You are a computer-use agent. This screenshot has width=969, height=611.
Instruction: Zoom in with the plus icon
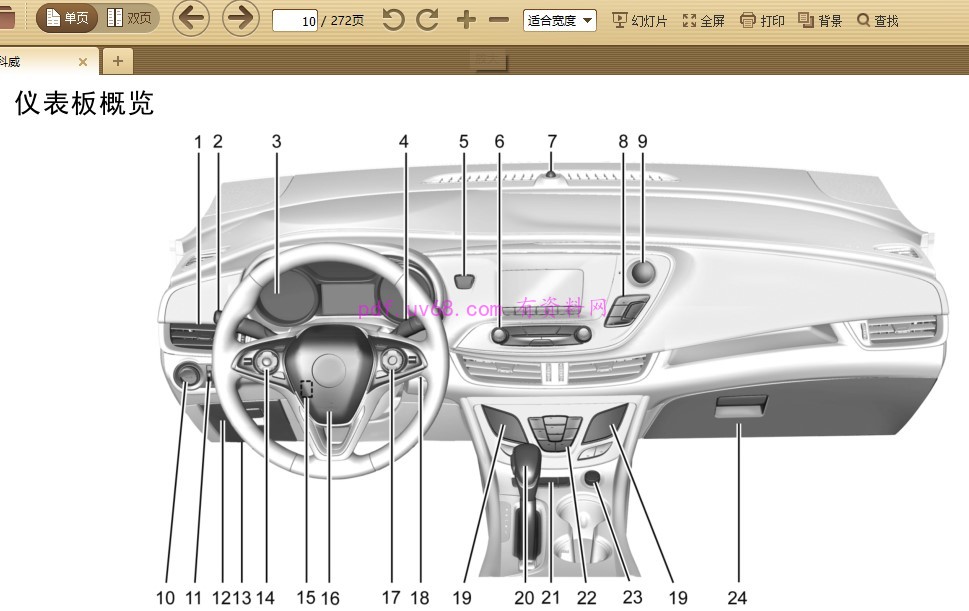pos(466,19)
